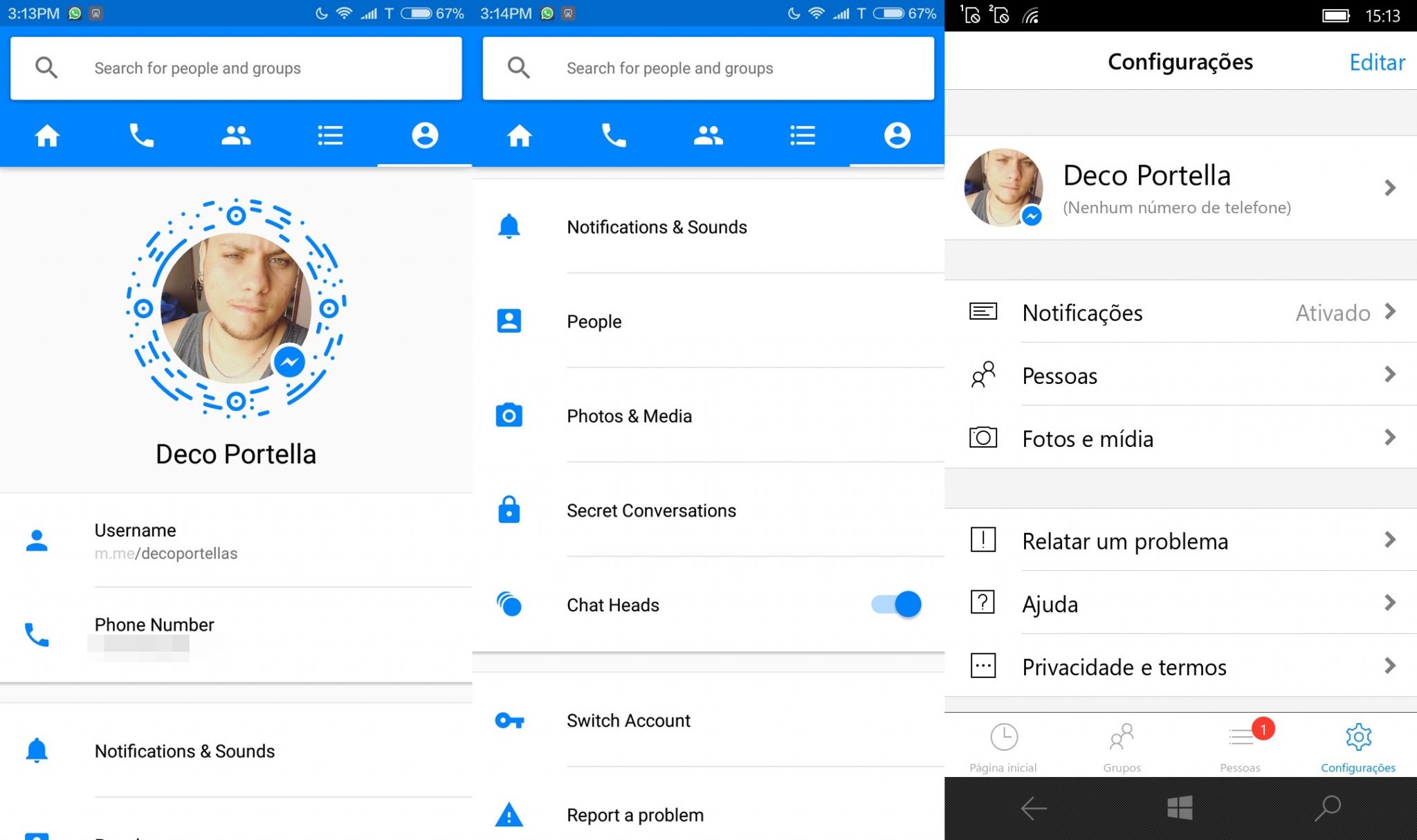Select Configurações bottom tab

(x=1358, y=747)
